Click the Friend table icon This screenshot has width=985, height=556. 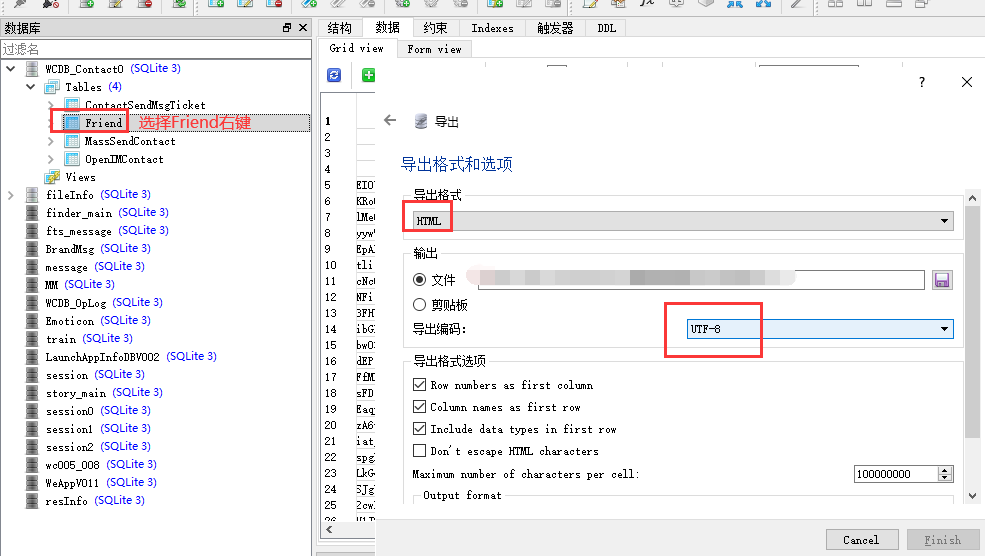tap(72, 123)
